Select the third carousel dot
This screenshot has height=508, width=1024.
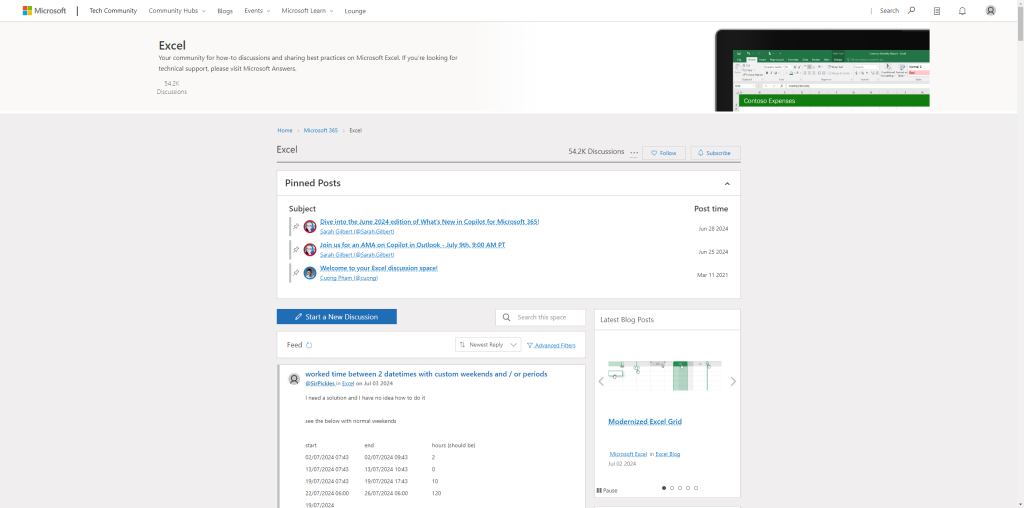pos(680,488)
